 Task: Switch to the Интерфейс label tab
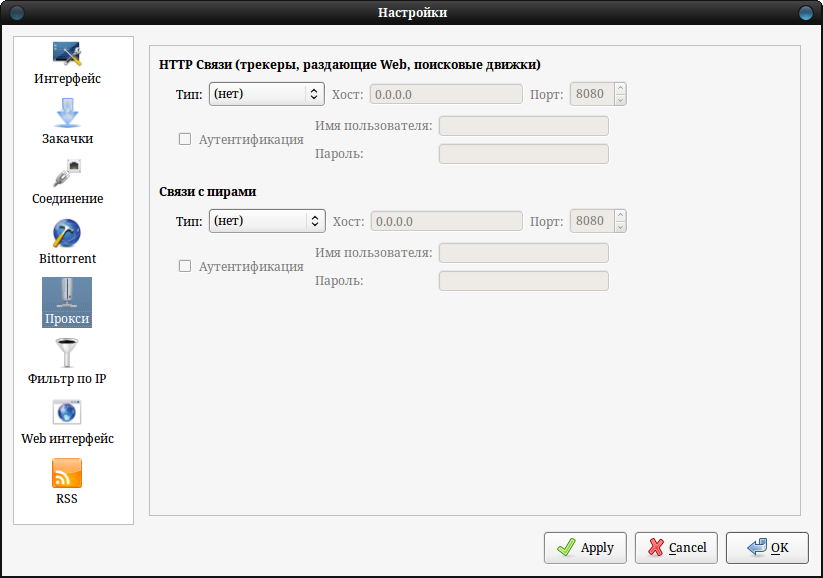click(67, 79)
